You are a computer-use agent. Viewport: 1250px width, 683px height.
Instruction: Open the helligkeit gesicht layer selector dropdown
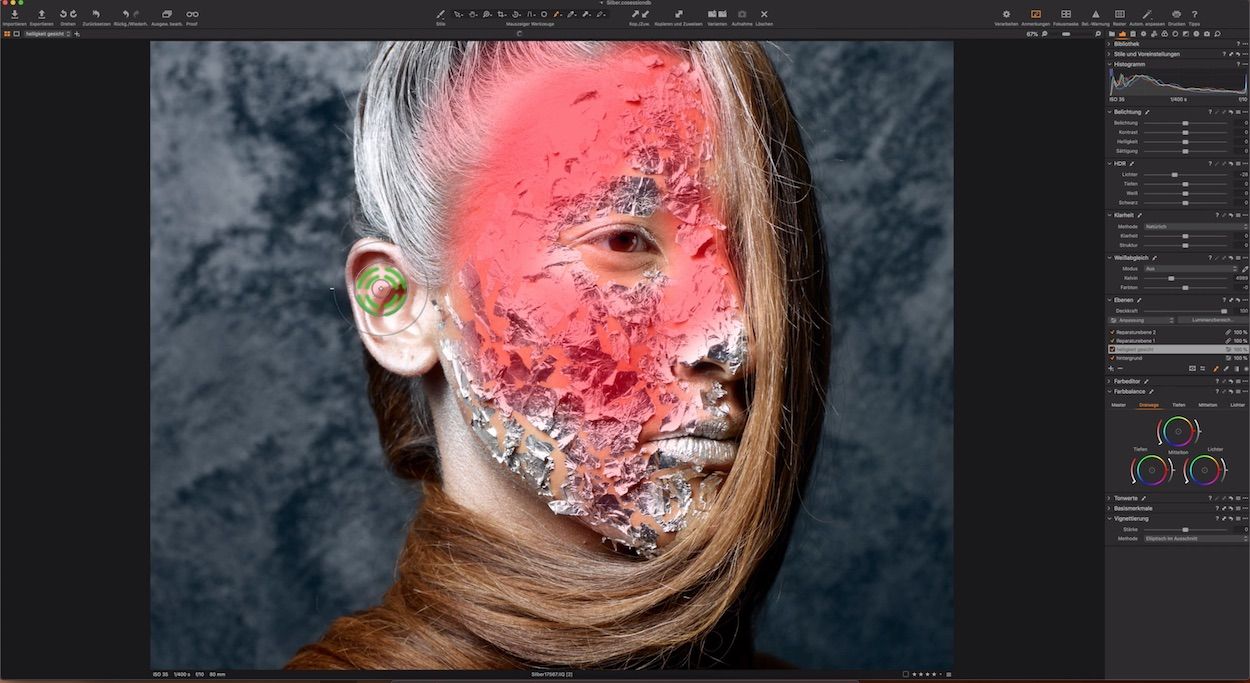48,34
